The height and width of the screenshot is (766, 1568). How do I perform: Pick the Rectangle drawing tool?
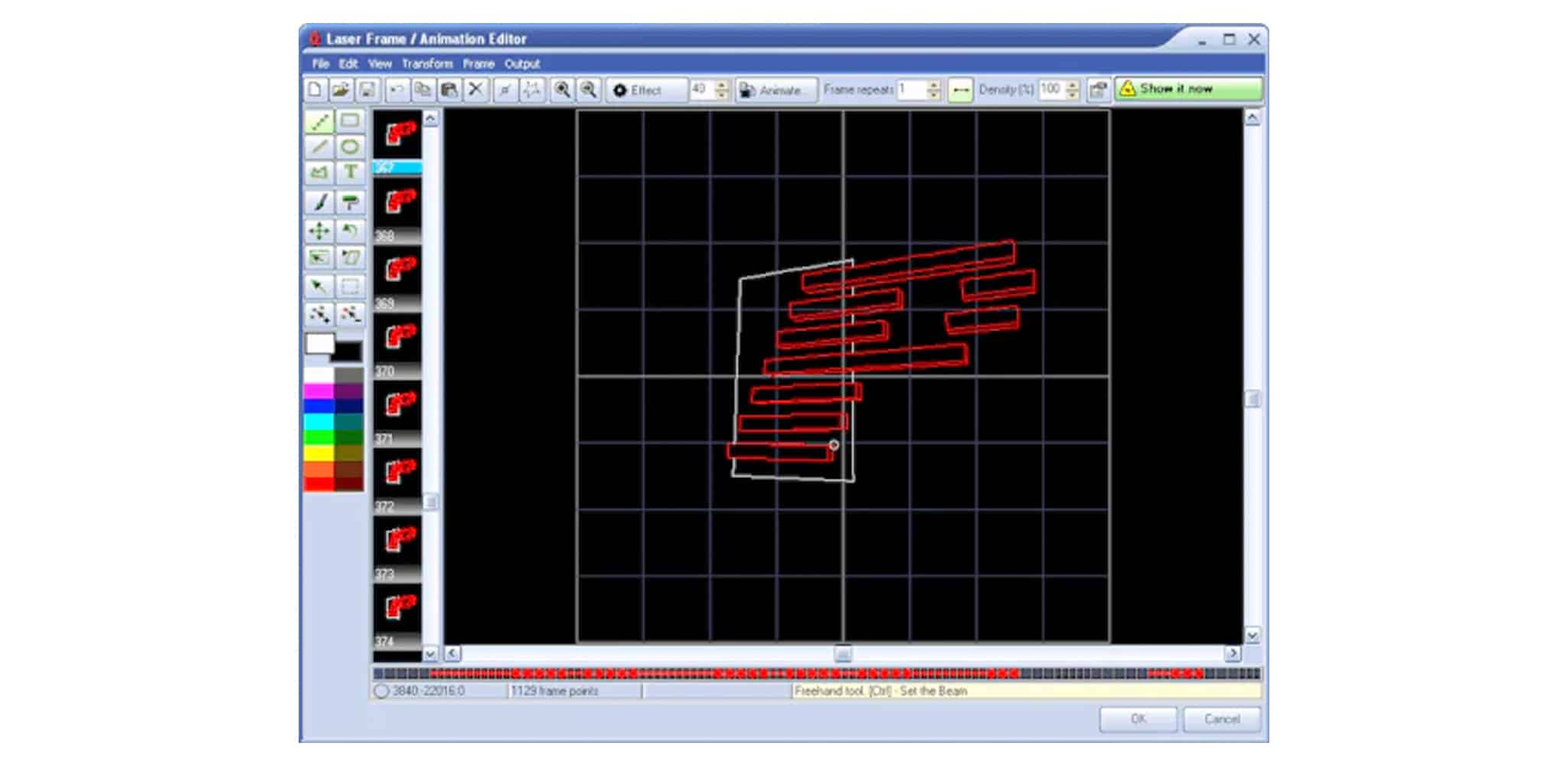coord(350,121)
